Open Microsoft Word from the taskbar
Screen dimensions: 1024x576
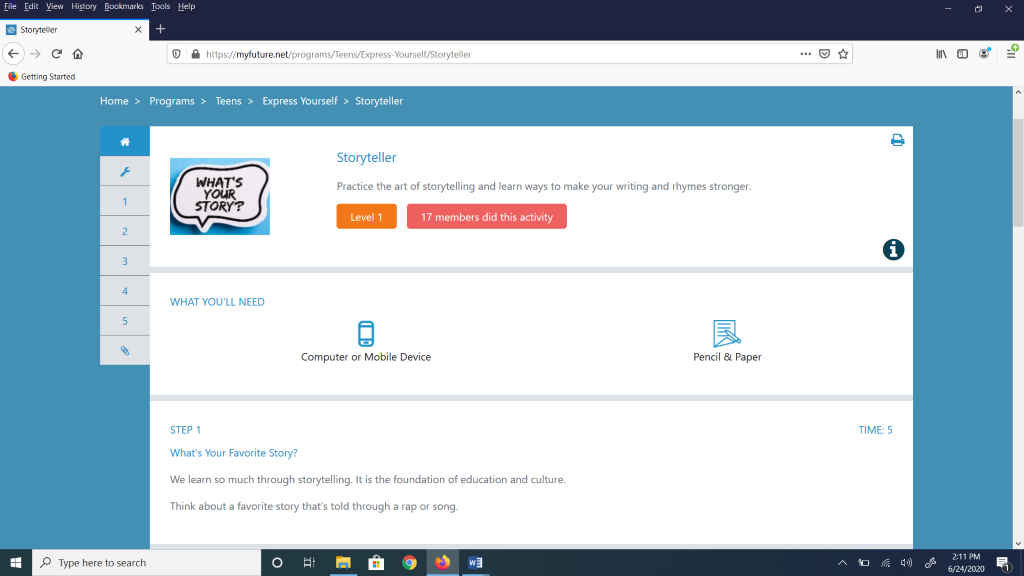(x=475, y=563)
